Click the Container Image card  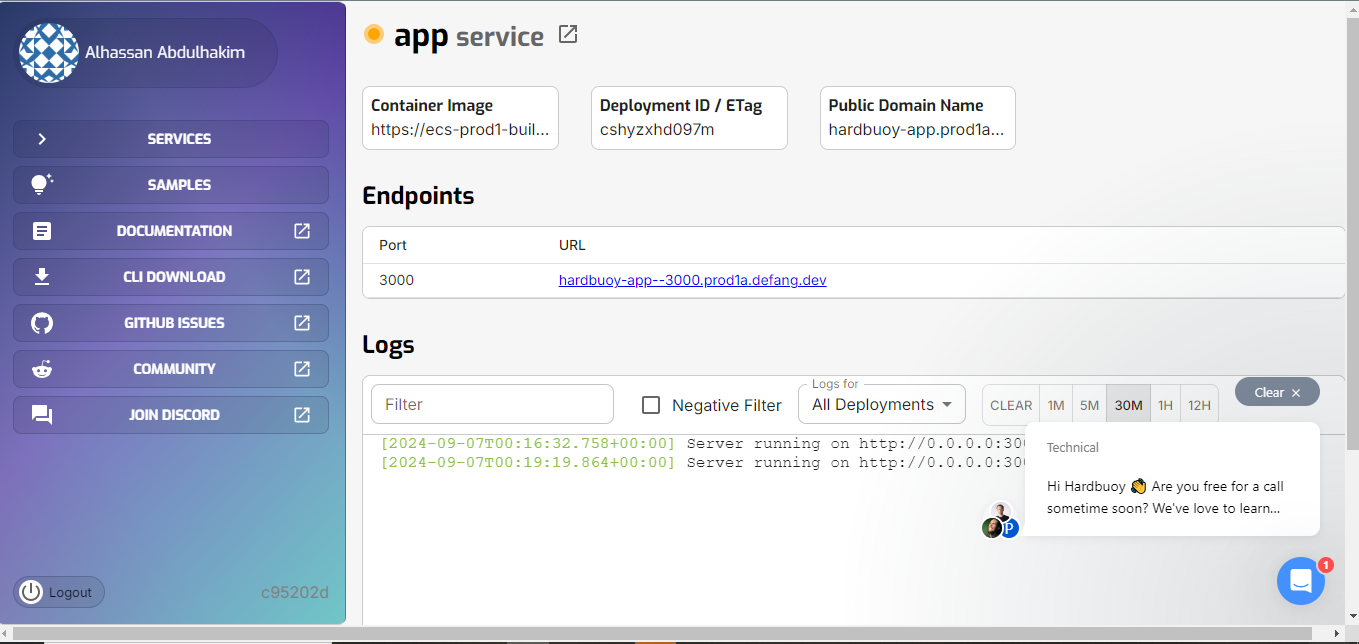460,118
